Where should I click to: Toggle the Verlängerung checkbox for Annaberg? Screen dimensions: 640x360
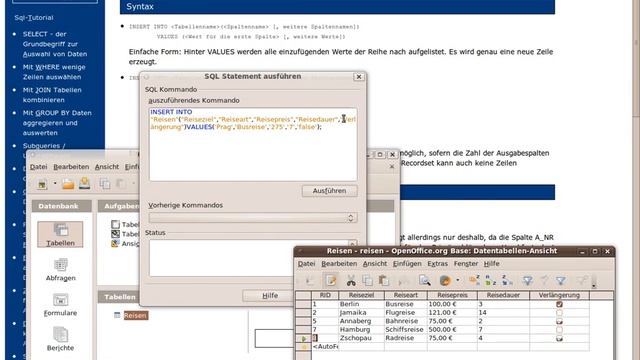(559, 321)
